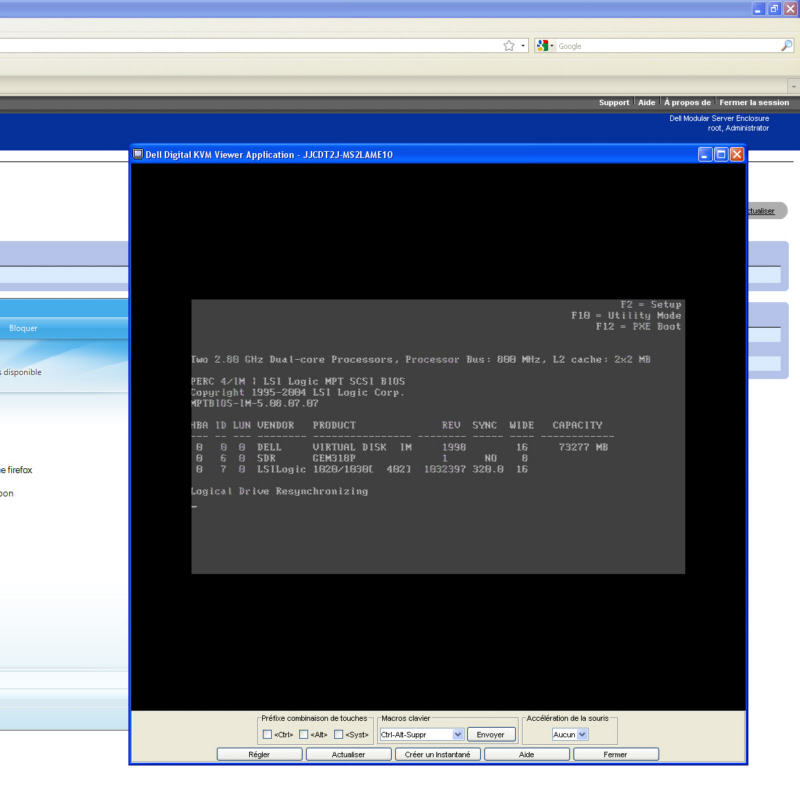Click '73277 MB' capacity value
800x788 pixels.
pyautogui.click(x=583, y=447)
